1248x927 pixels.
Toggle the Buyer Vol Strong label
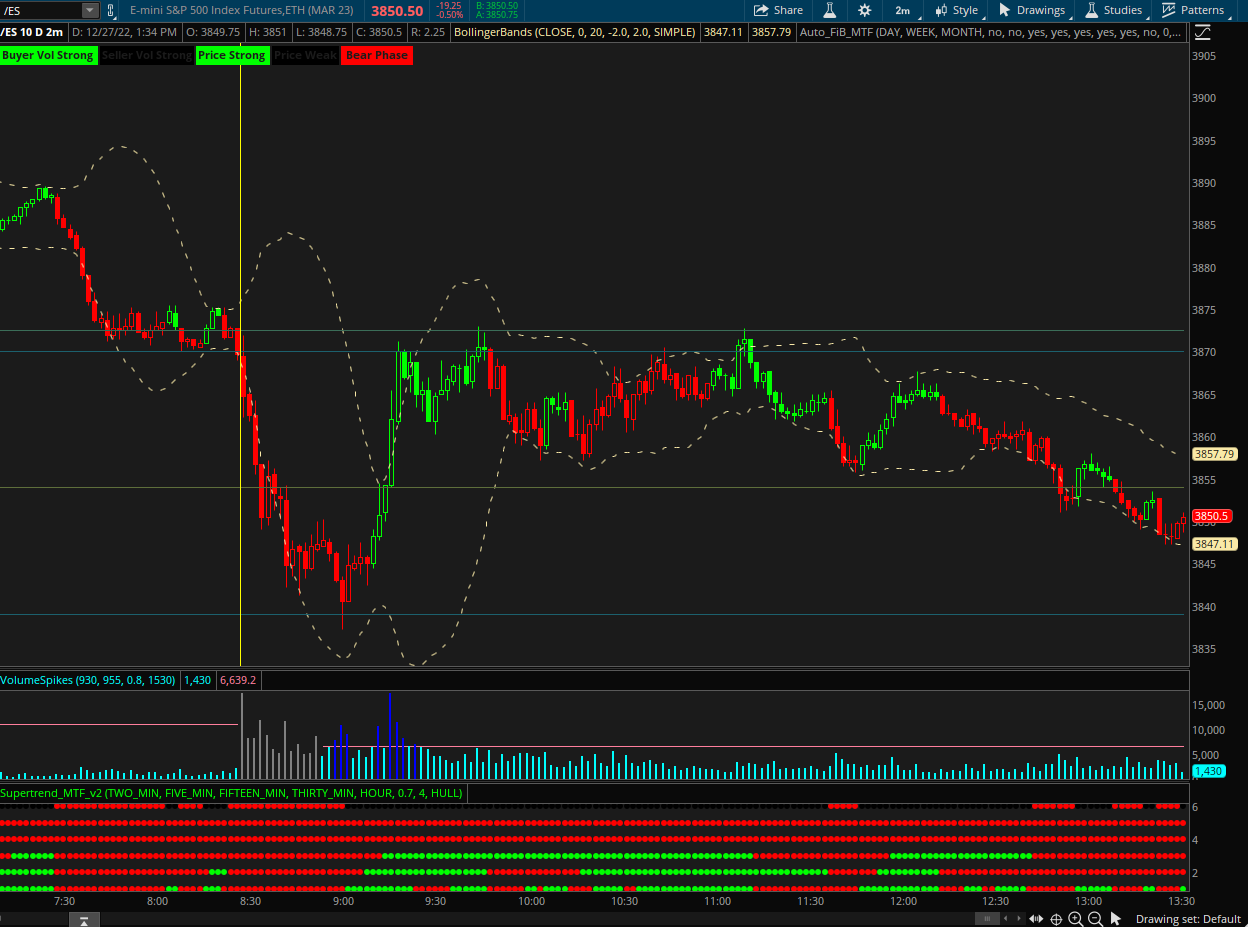(x=48, y=55)
